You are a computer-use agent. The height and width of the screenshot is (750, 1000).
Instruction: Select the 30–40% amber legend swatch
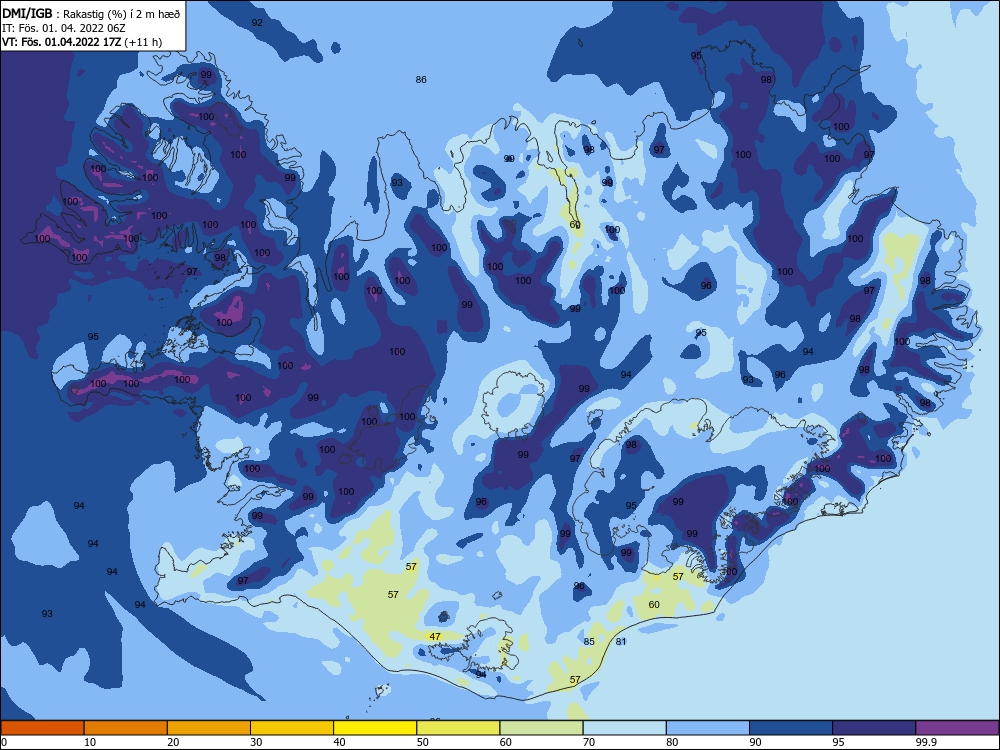tap(292, 728)
